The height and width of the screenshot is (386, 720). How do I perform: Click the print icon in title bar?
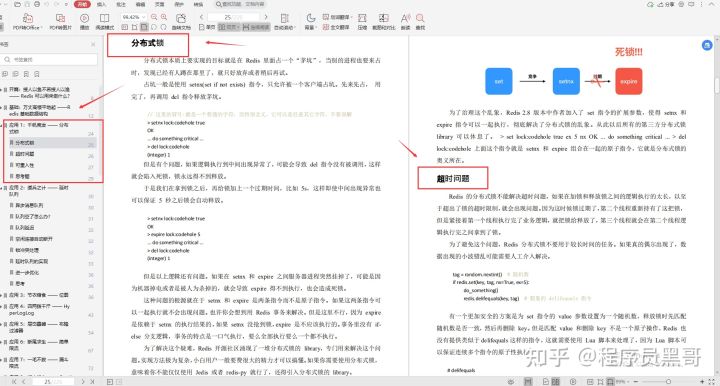point(37,4)
